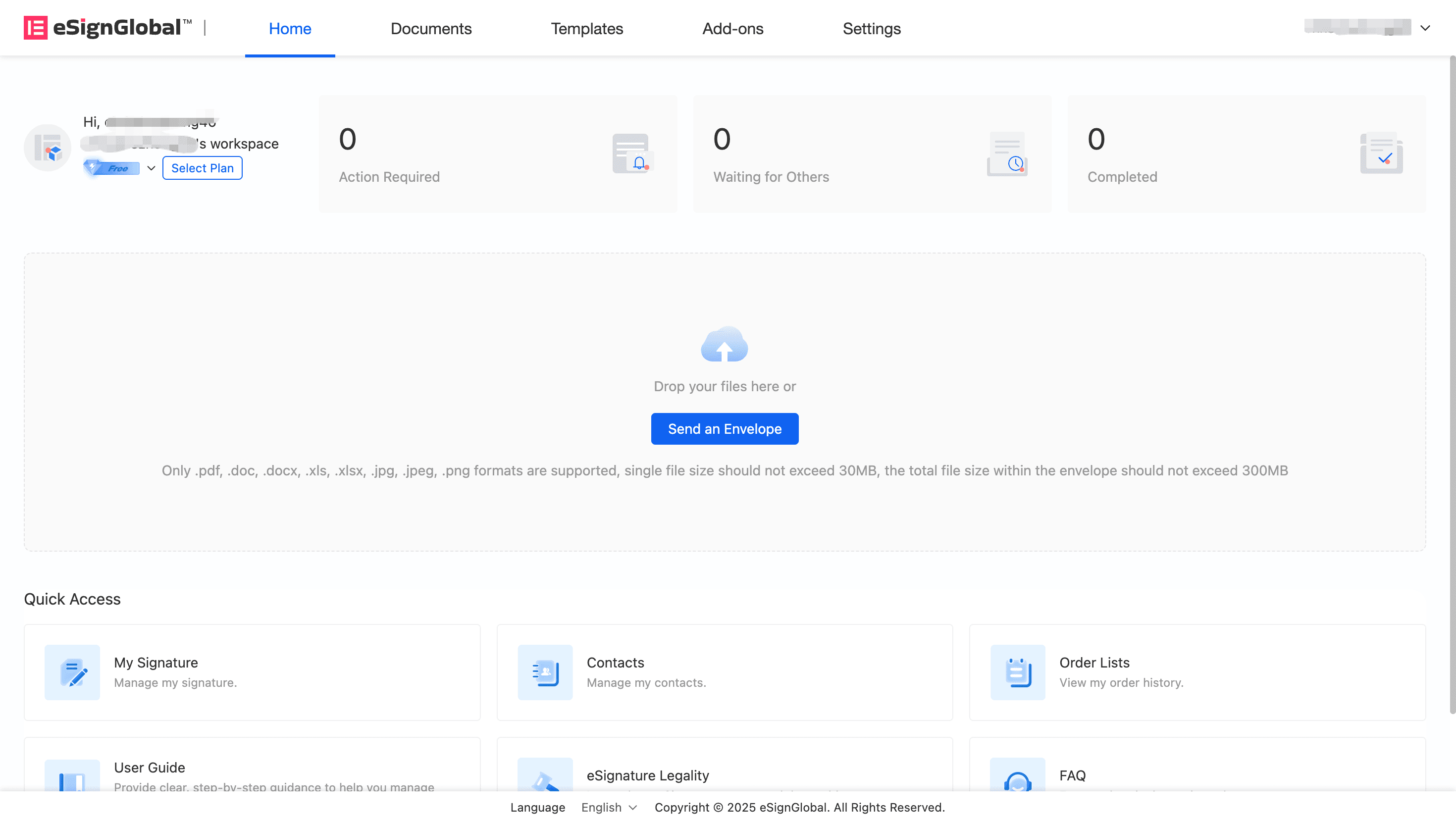Open the eSignature Legality link
1456x823 pixels.
point(647,775)
